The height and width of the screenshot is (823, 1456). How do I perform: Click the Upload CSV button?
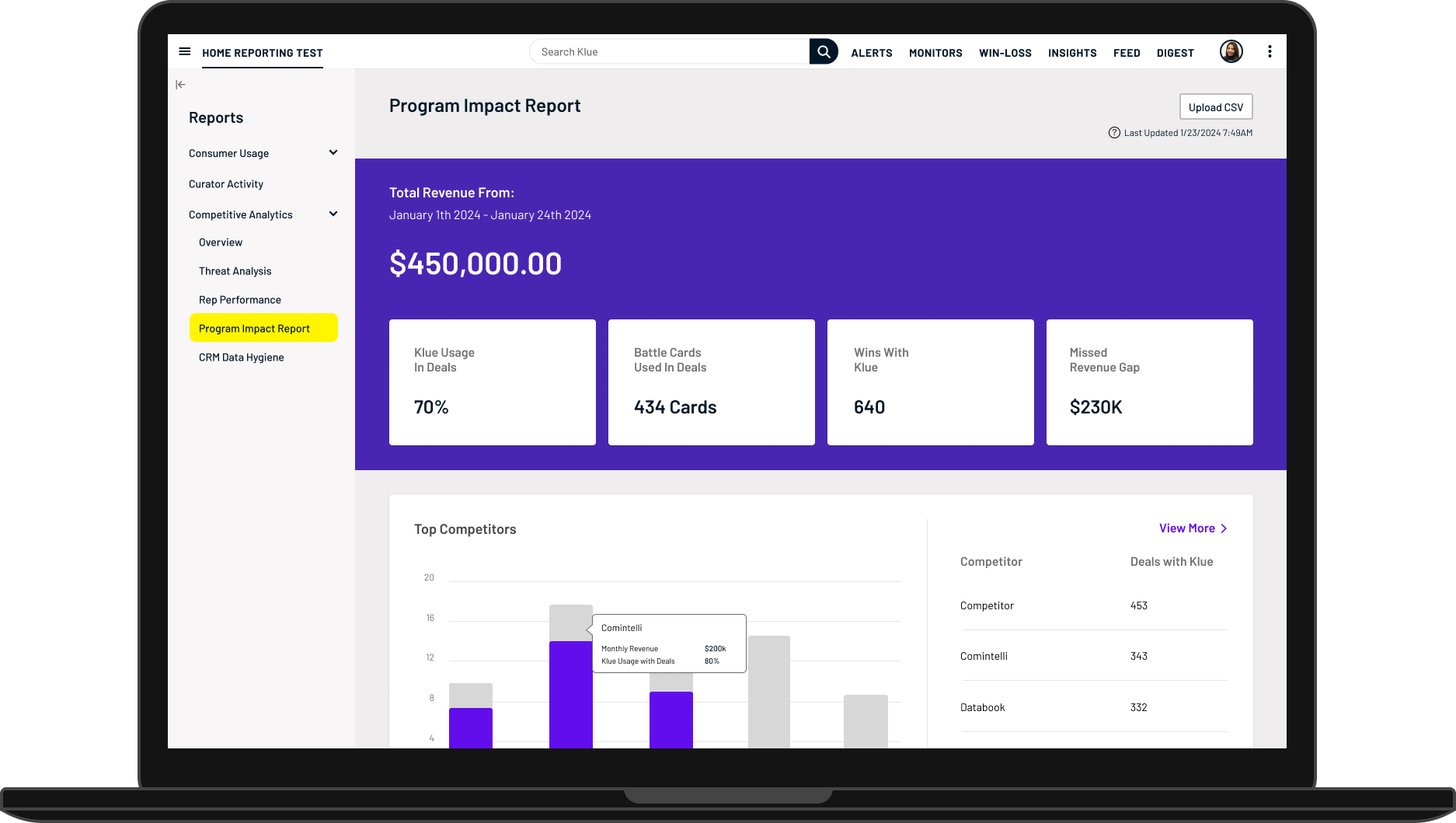(x=1216, y=107)
